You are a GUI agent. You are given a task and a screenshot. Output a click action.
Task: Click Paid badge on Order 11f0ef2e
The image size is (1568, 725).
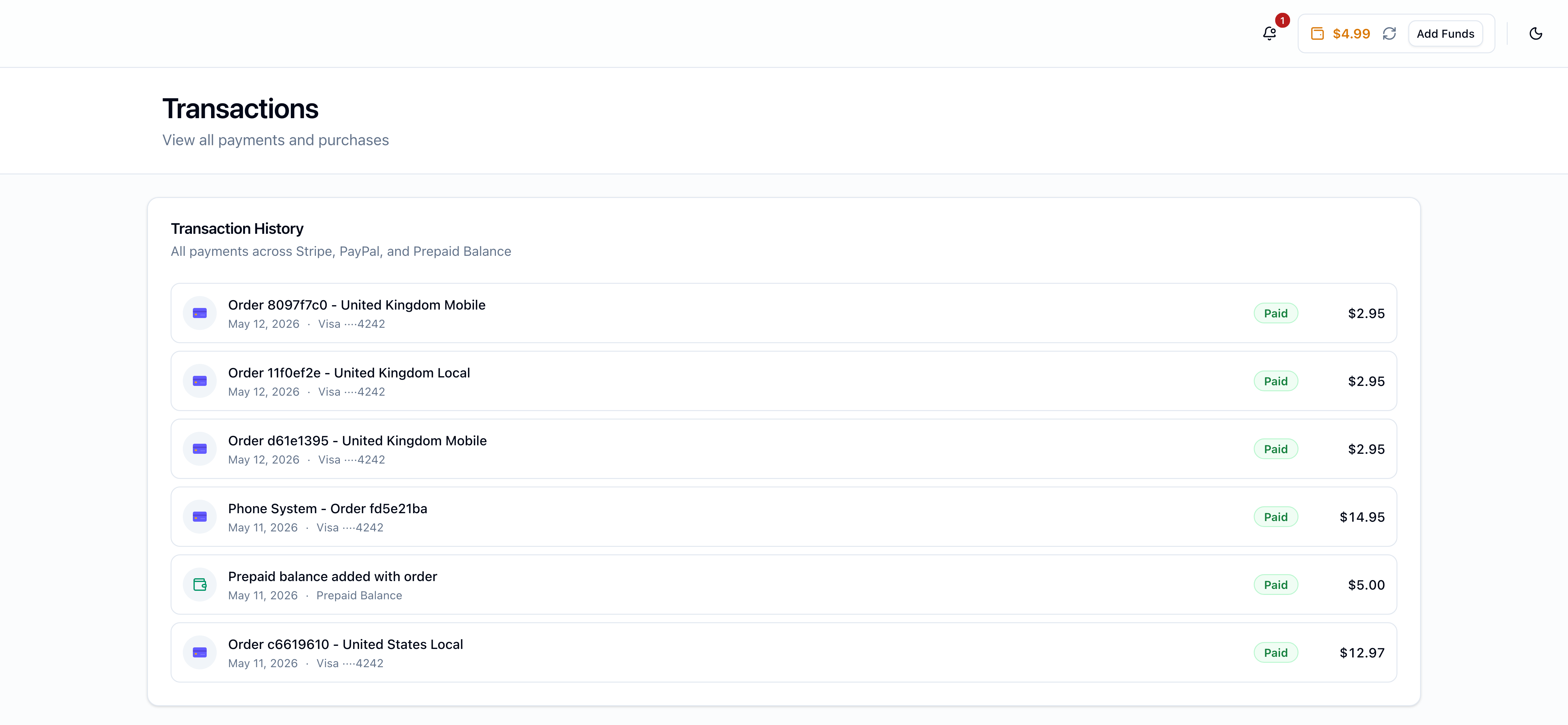tap(1276, 381)
